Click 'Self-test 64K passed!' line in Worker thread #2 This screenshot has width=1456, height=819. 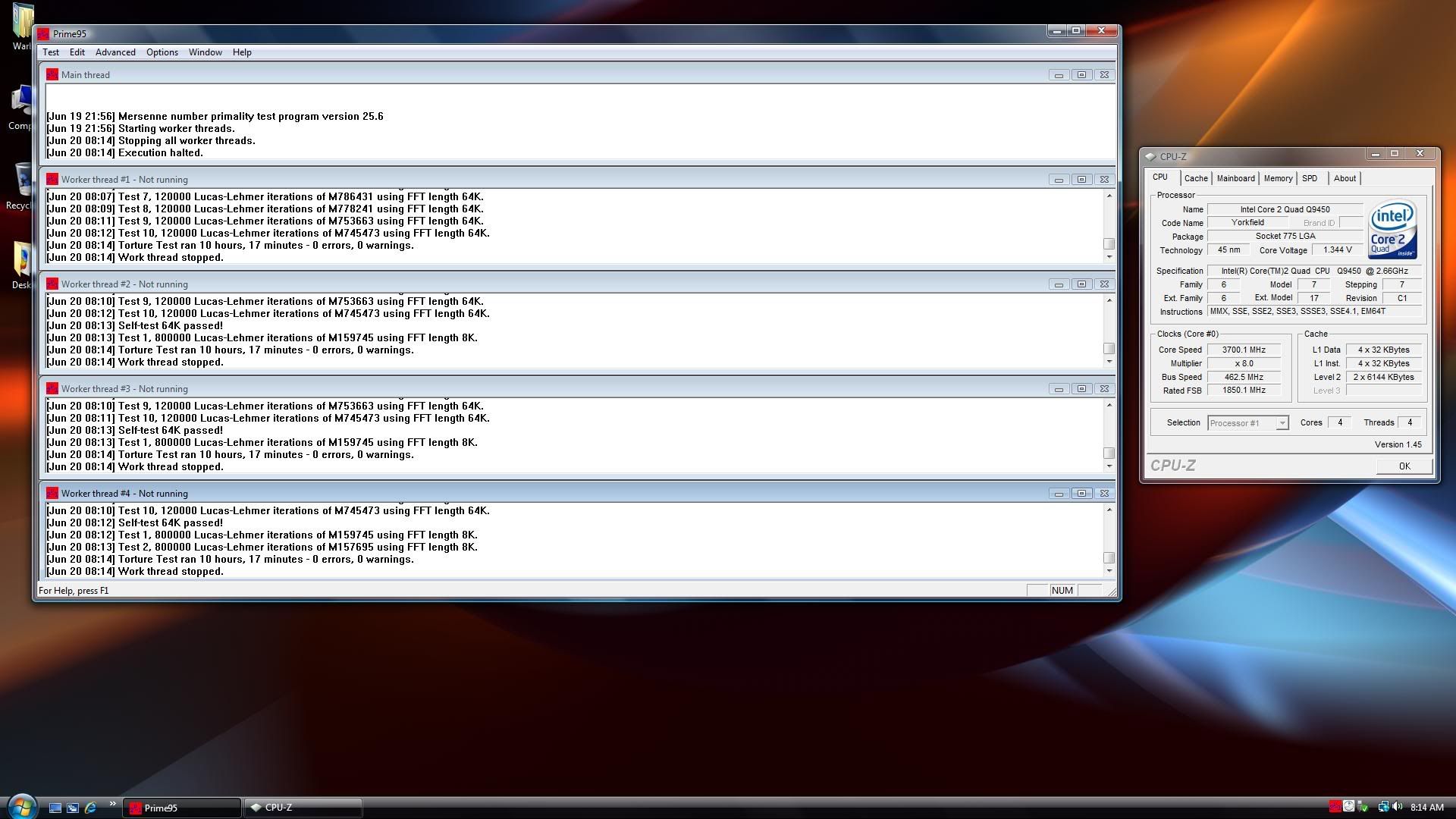click(134, 326)
